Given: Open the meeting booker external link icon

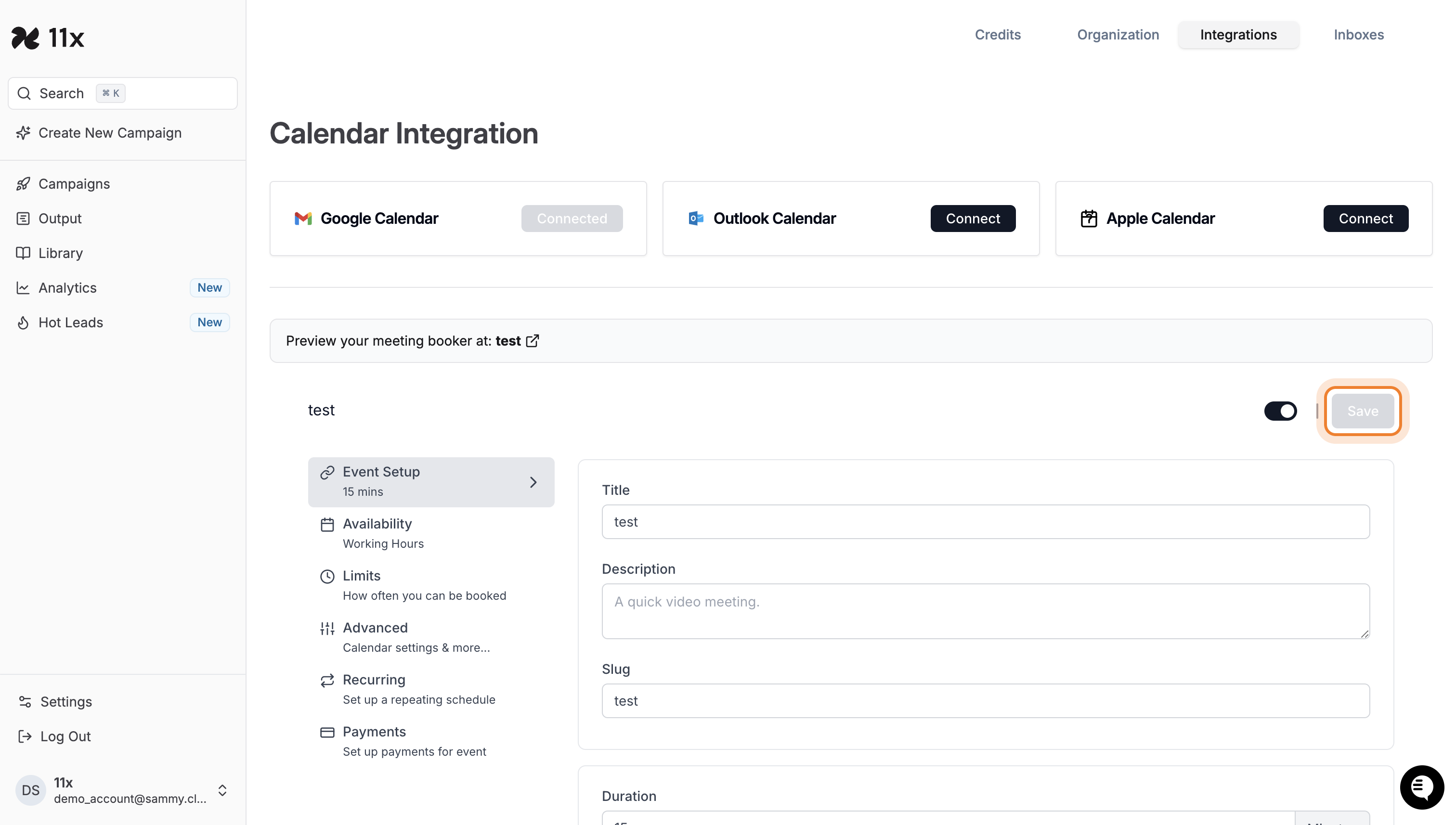Looking at the screenshot, I should coord(533,340).
